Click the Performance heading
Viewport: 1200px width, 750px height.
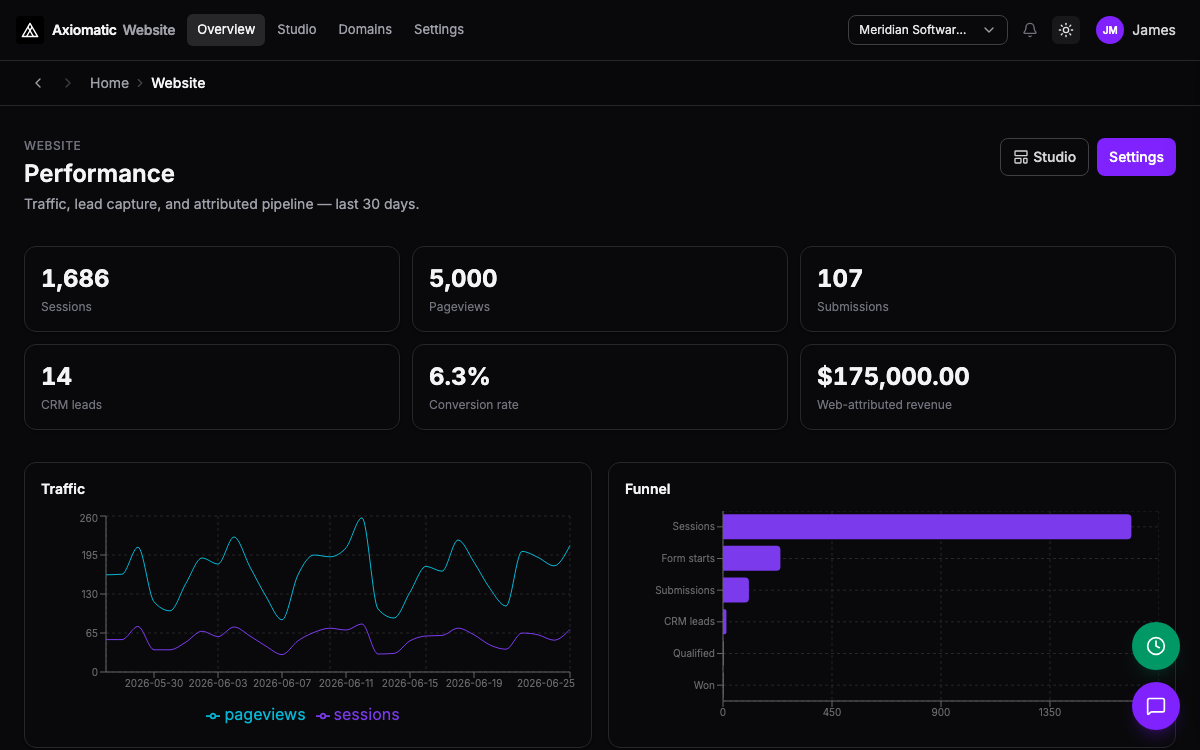coord(99,173)
